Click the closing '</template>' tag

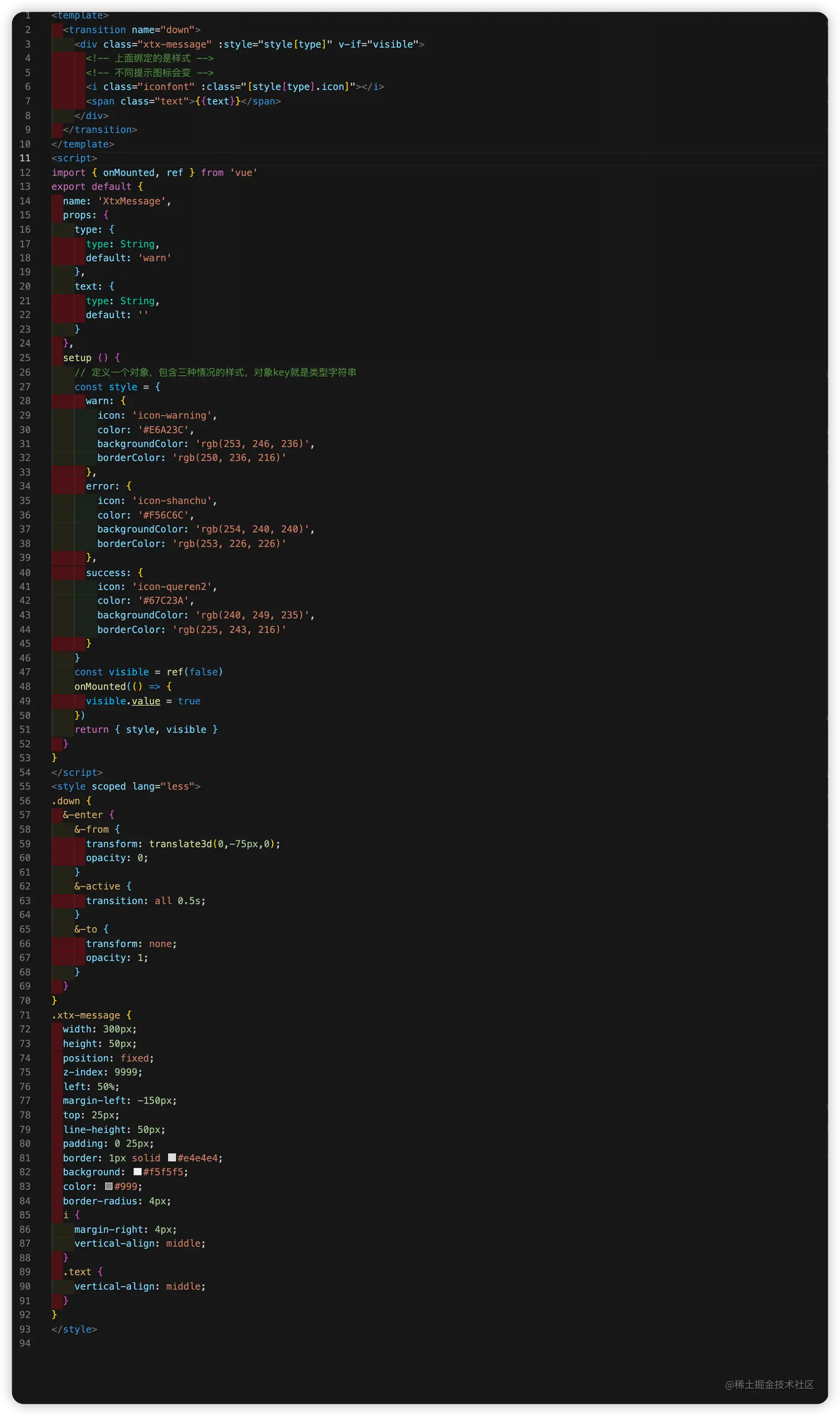click(83, 144)
